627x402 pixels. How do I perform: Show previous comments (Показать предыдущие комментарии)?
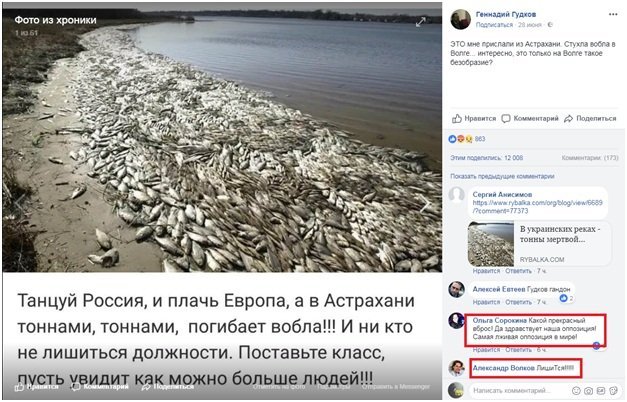[x=502, y=176]
